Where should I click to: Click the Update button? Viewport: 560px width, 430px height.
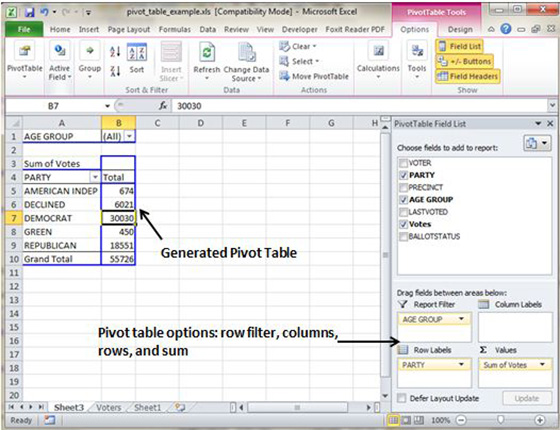tap(527, 398)
